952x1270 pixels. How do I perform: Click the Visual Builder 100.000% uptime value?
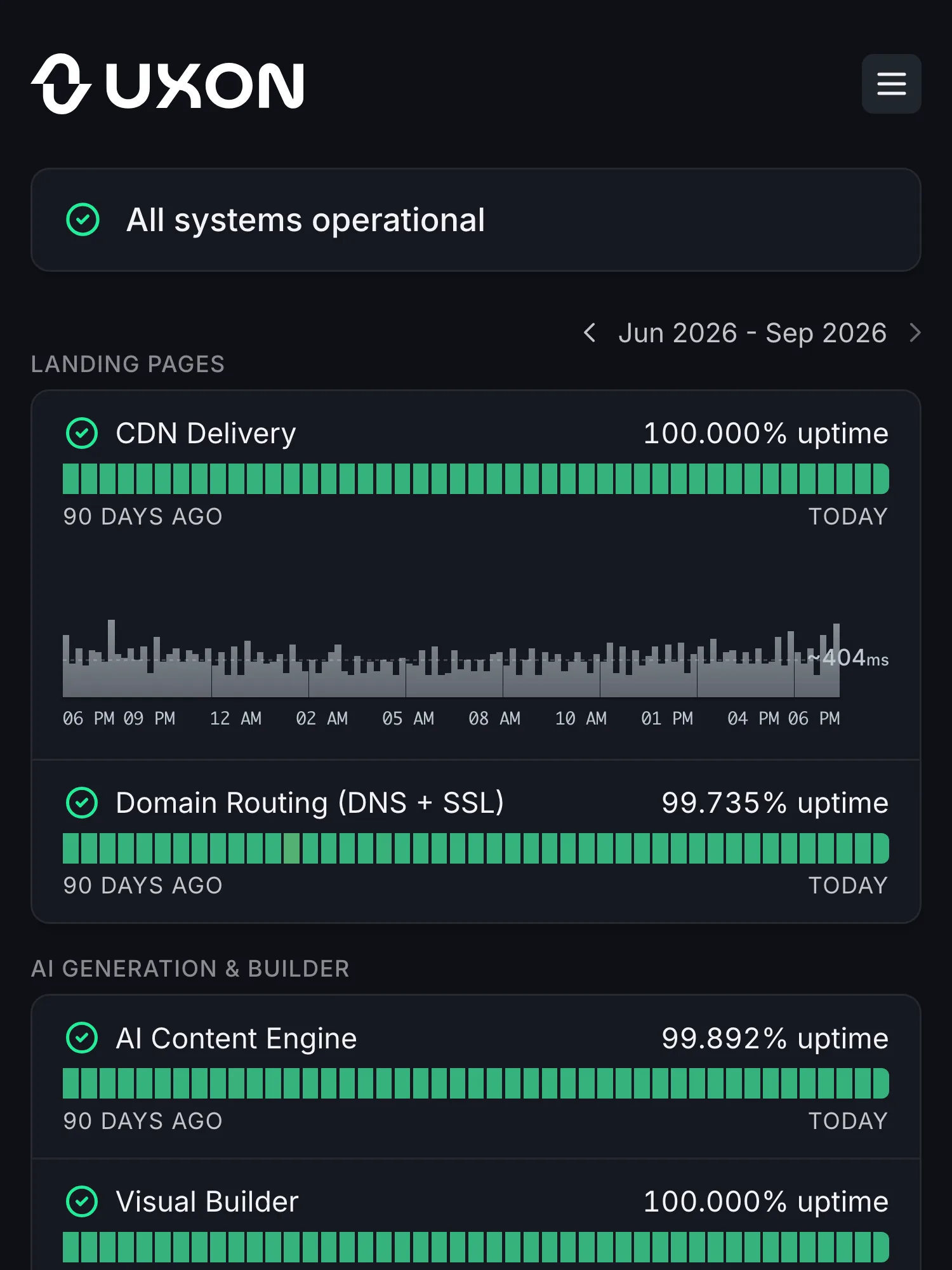pos(766,1201)
